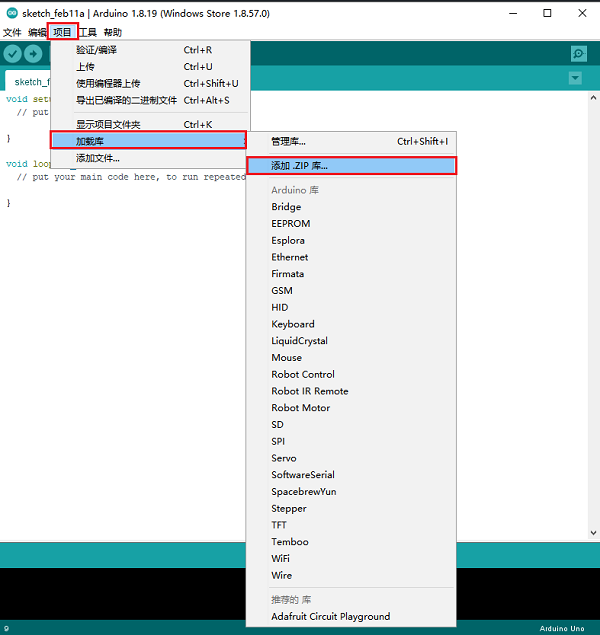
Task: Include the GSM library
Action: click(351, 290)
